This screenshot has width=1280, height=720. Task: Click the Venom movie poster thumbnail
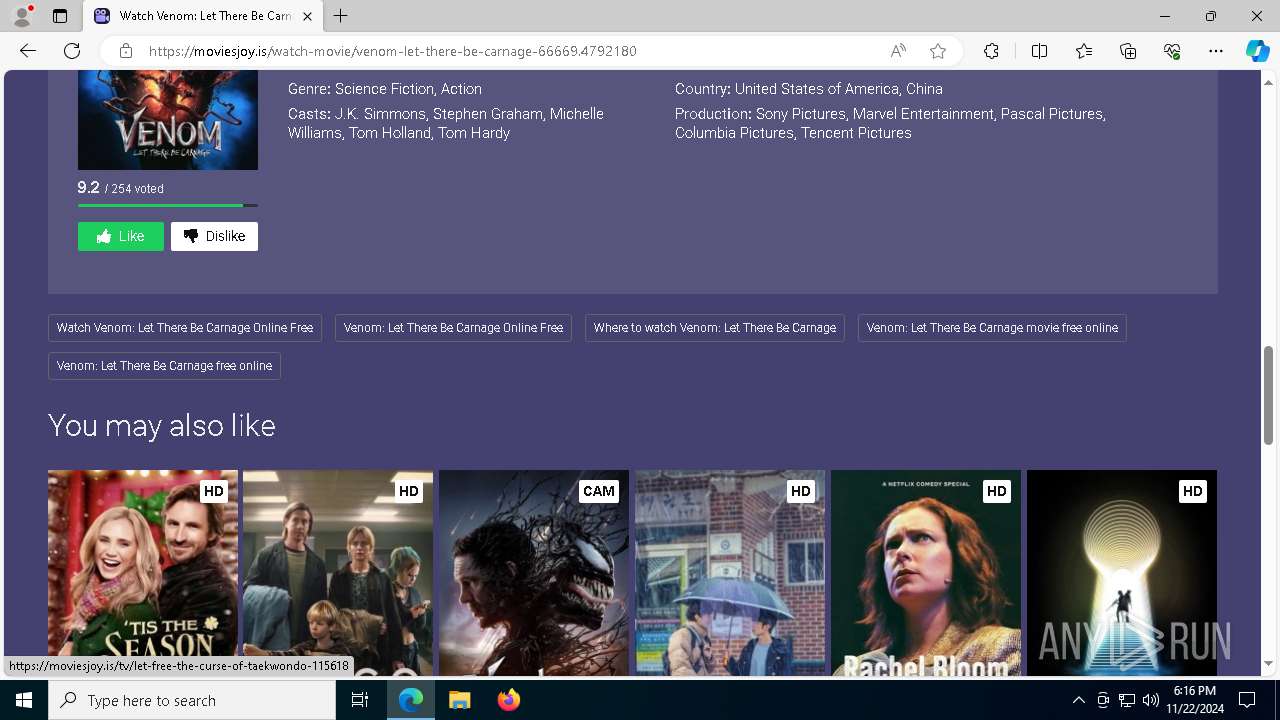(x=168, y=120)
